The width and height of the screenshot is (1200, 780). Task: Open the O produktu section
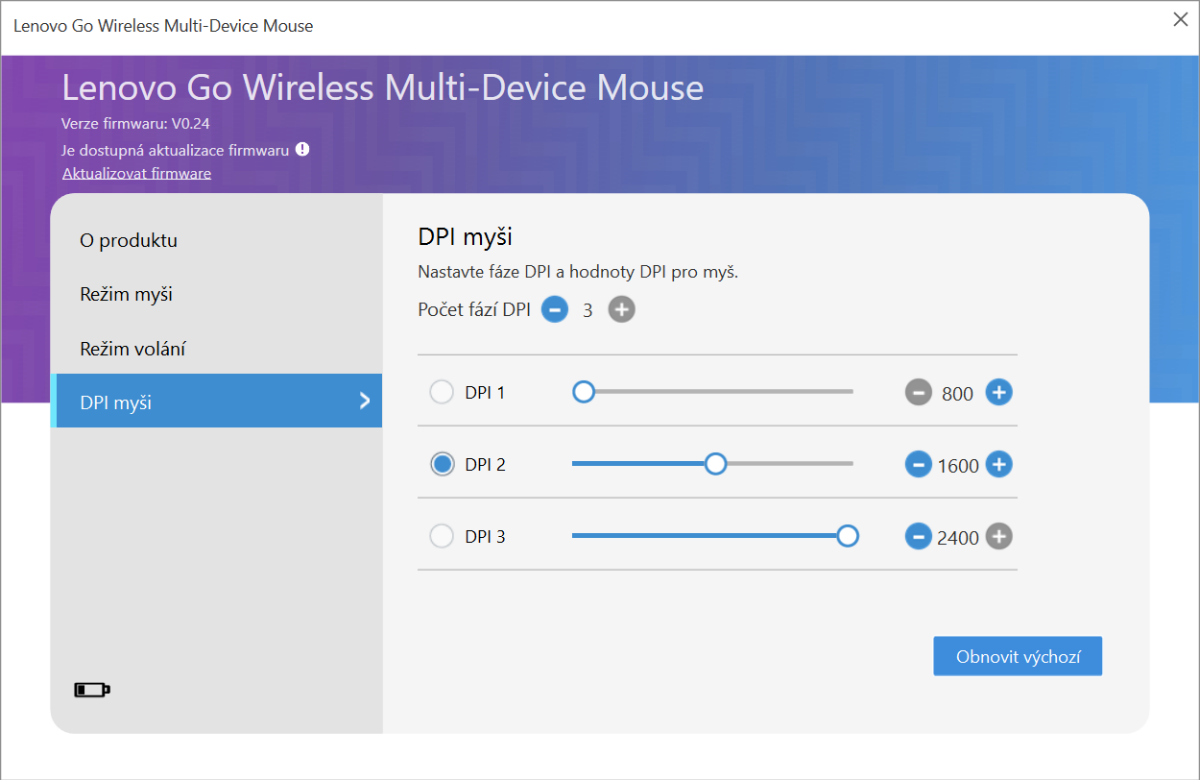point(129,241)
